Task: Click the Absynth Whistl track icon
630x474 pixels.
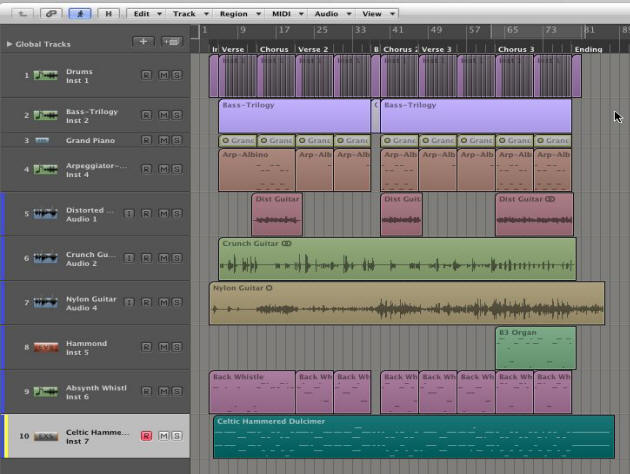Action: tap(45, 392)
